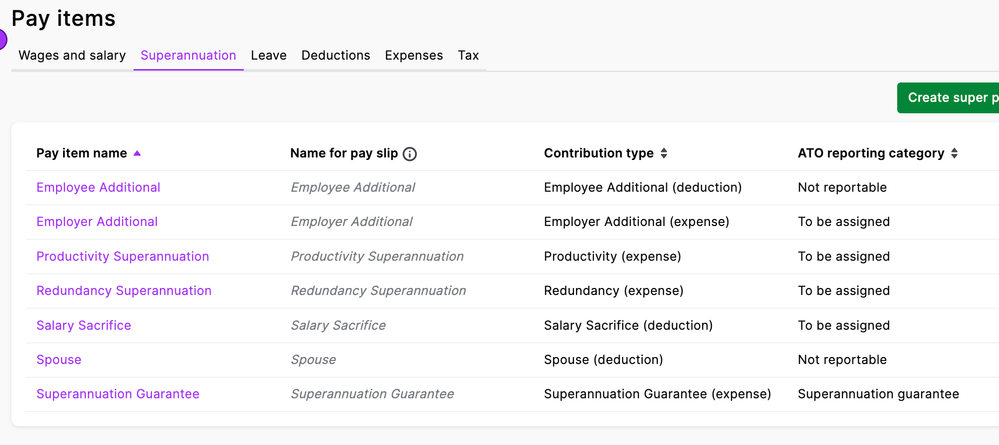View the Superannuation Guarantee pay item
999x445 pixels.
[117, 394]
